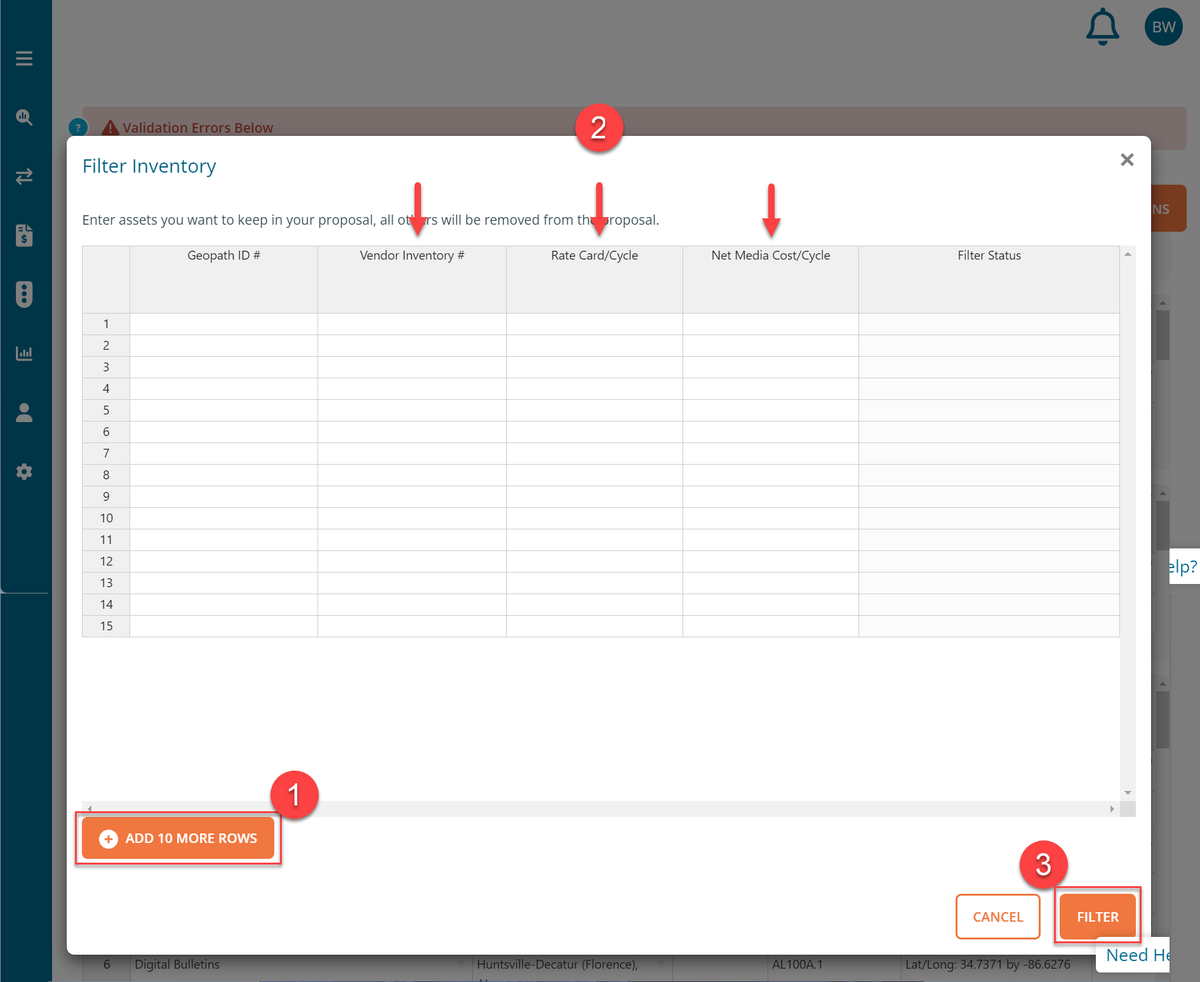Open the BW account avatar
The height and width of the screenshot is (982, 1200).
tap(1163, 27)
